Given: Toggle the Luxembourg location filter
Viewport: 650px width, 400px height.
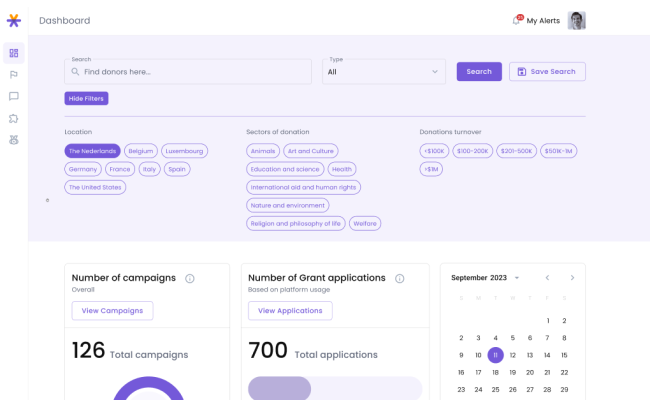Looking at the screenshot, I should tap(184, 151).
